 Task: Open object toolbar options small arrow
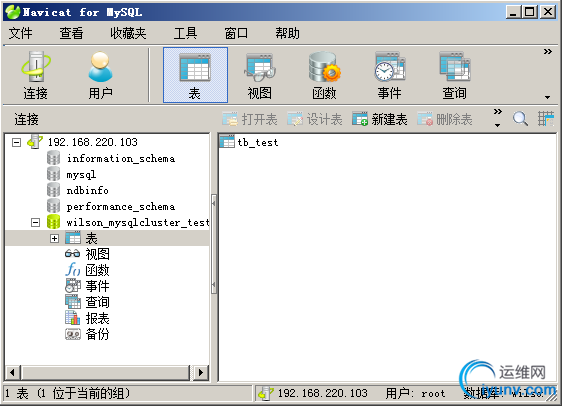tap(497, 125)
